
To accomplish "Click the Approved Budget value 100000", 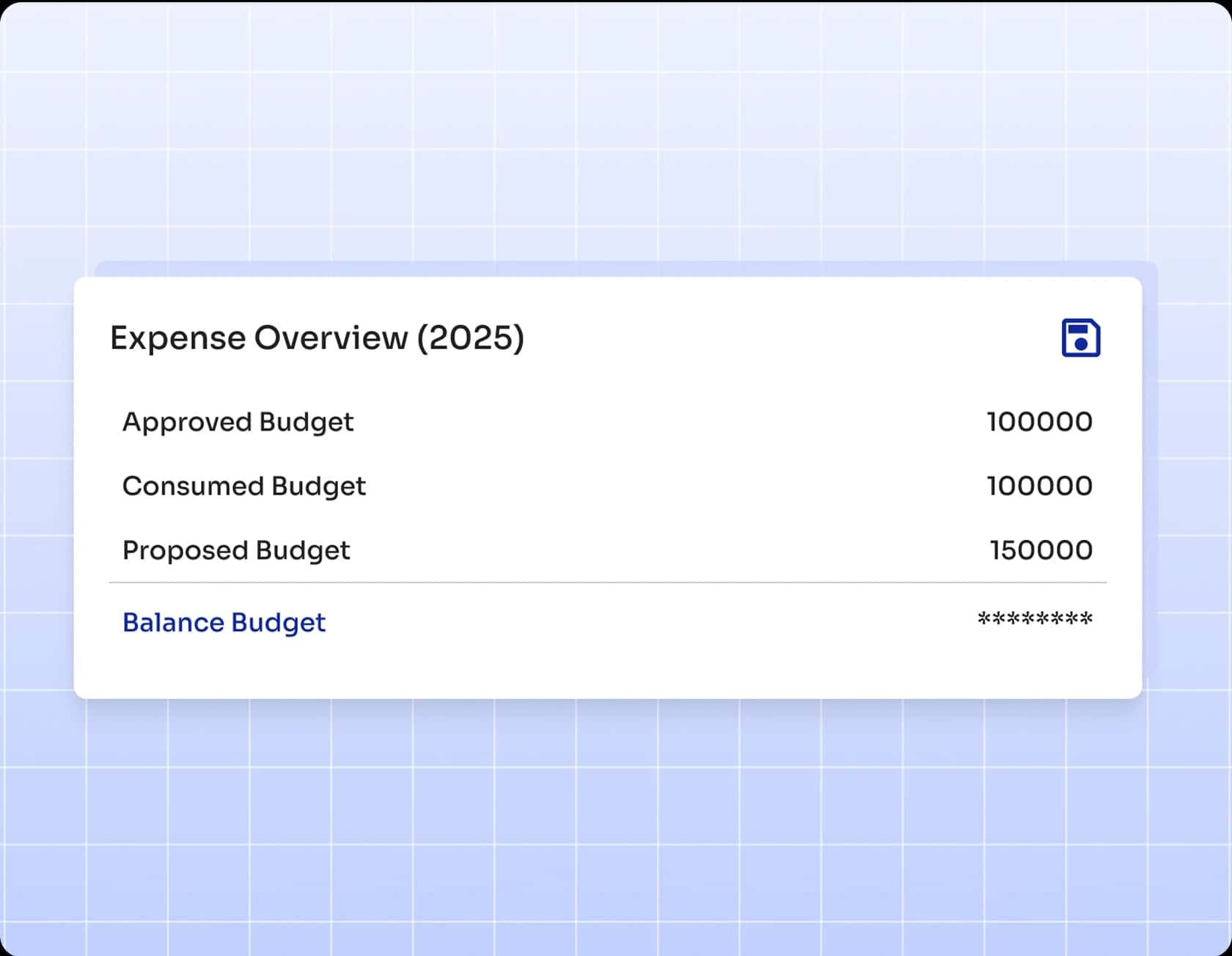I will point(1039,422).
